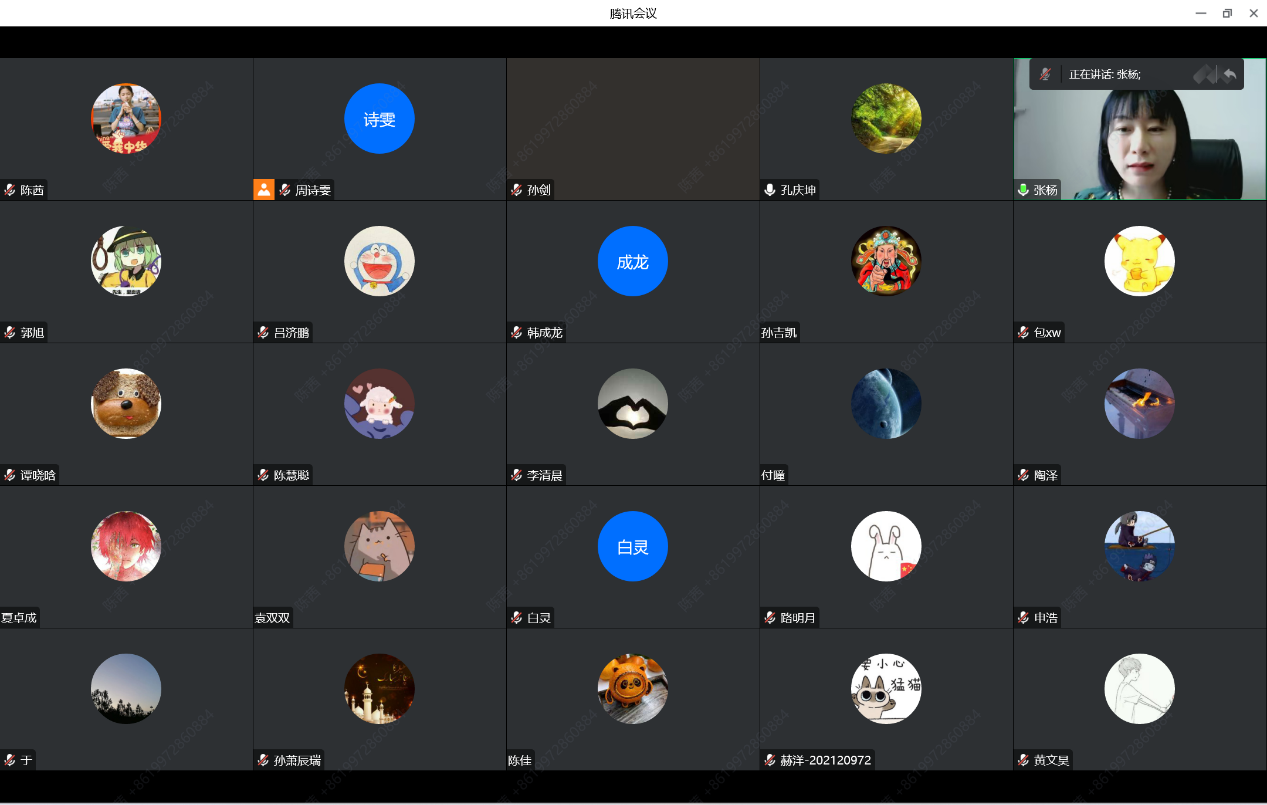Click the muted mic icon beside 路明月
Image resolution: width=1267 pixels, height=805 pixels.
click(x=770, y=618)
